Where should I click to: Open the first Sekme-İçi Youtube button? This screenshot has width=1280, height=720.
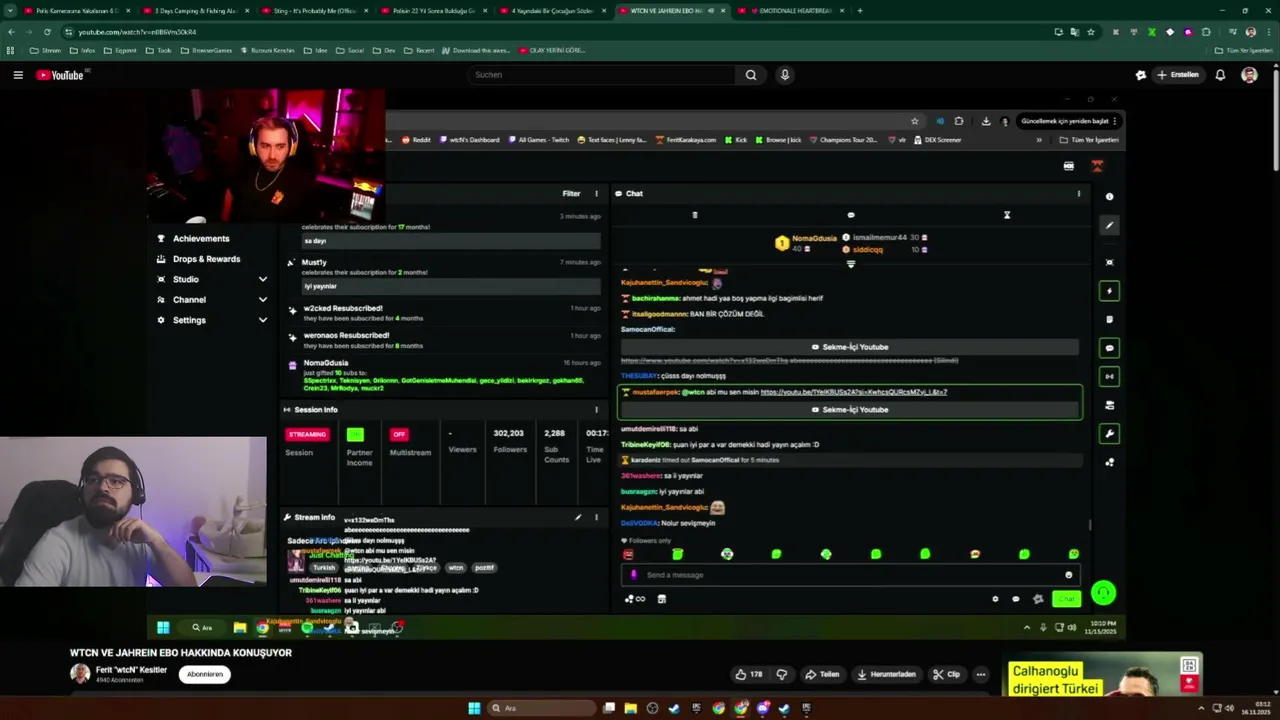(850, 347)
